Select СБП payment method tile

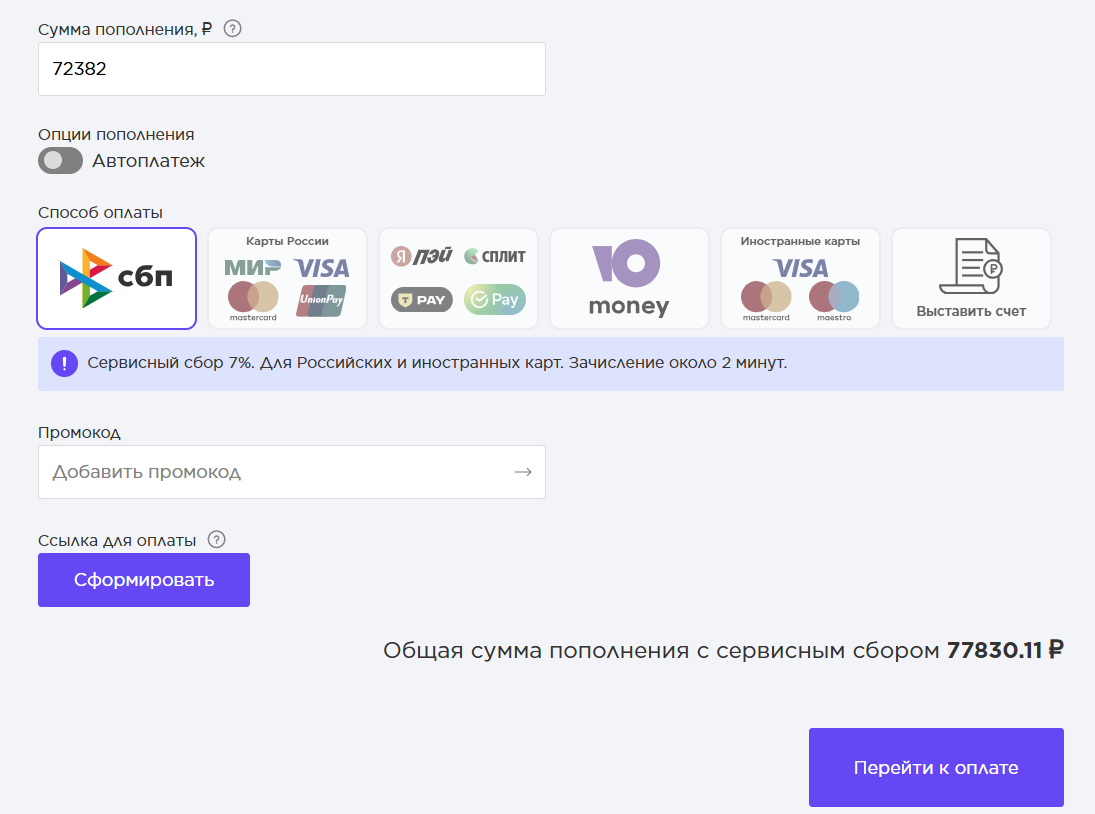click(116, 278)
